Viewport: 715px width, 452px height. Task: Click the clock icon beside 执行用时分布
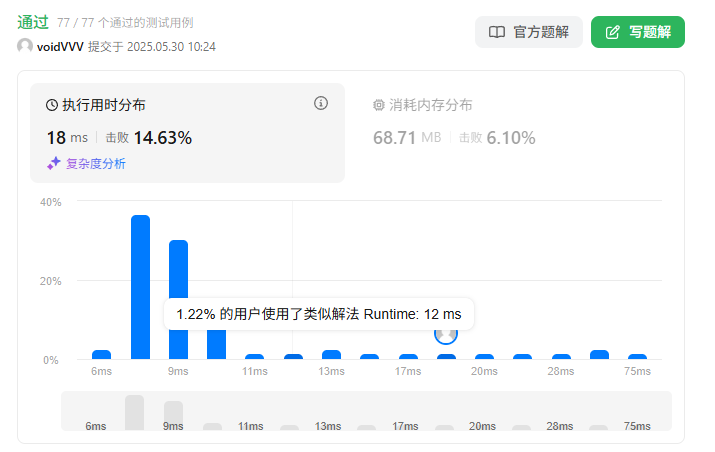(52, 105)
